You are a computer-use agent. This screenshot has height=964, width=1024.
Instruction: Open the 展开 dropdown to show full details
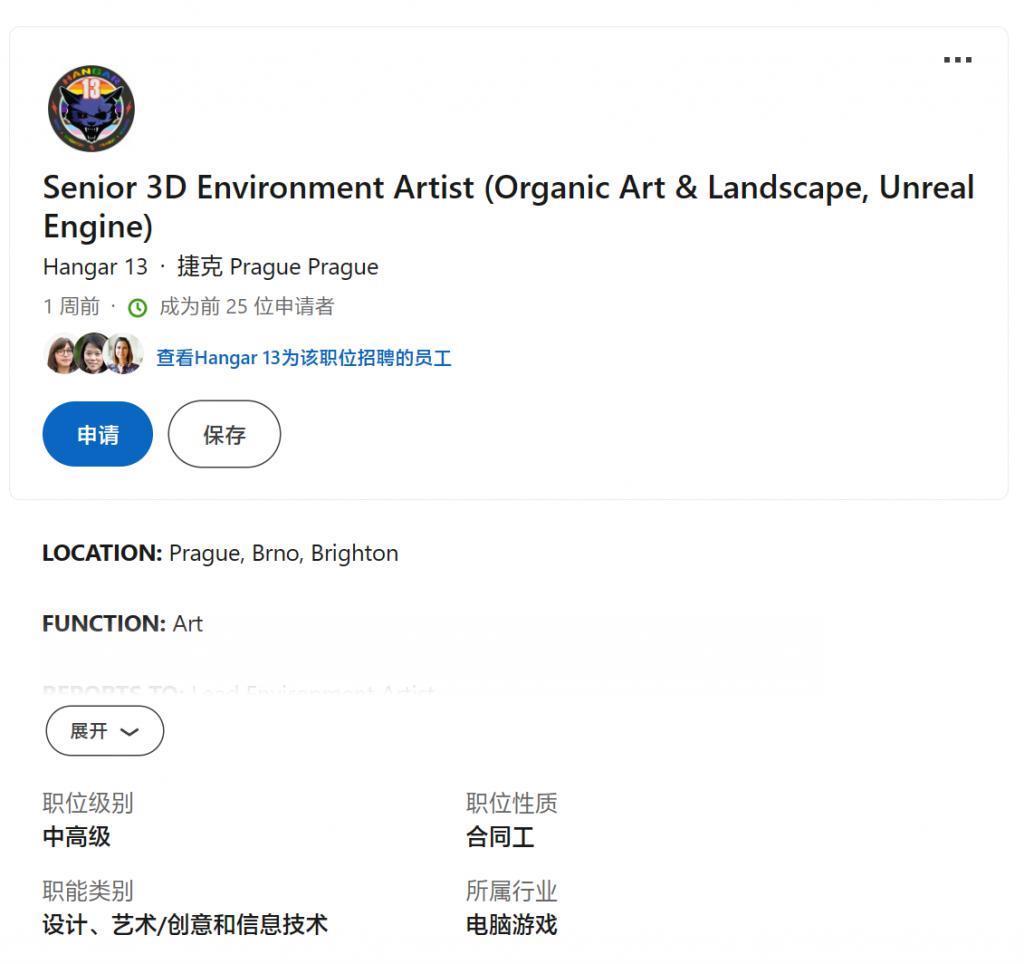coord(104,731)
